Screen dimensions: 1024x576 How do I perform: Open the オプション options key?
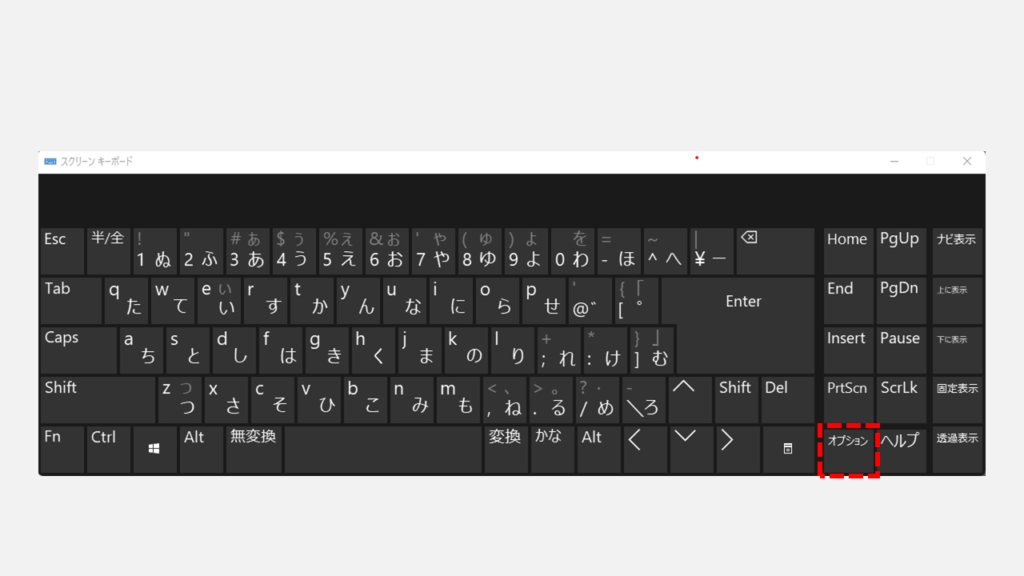(x=848, y=449)
